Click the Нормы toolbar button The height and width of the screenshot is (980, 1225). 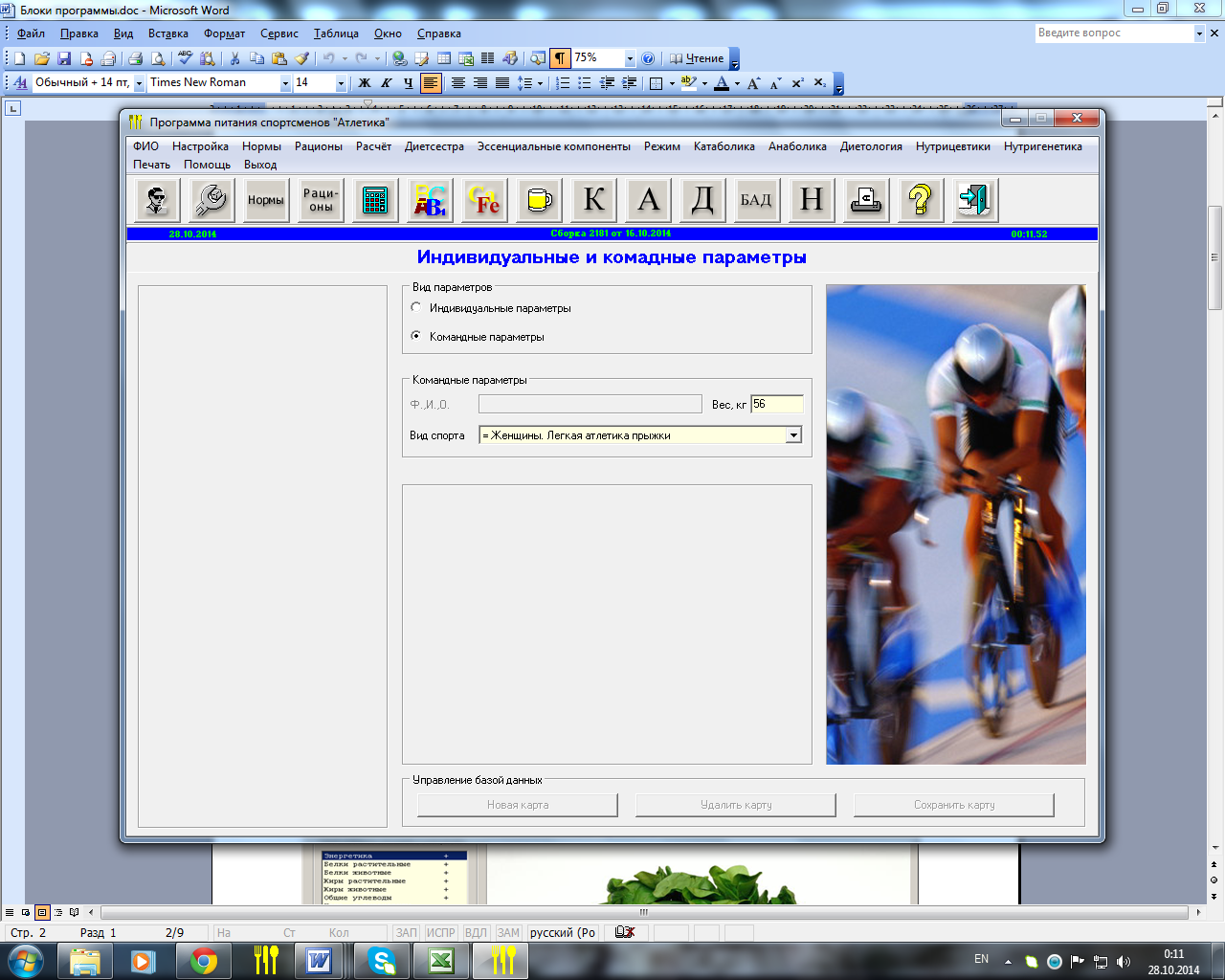tap(265, 200)
